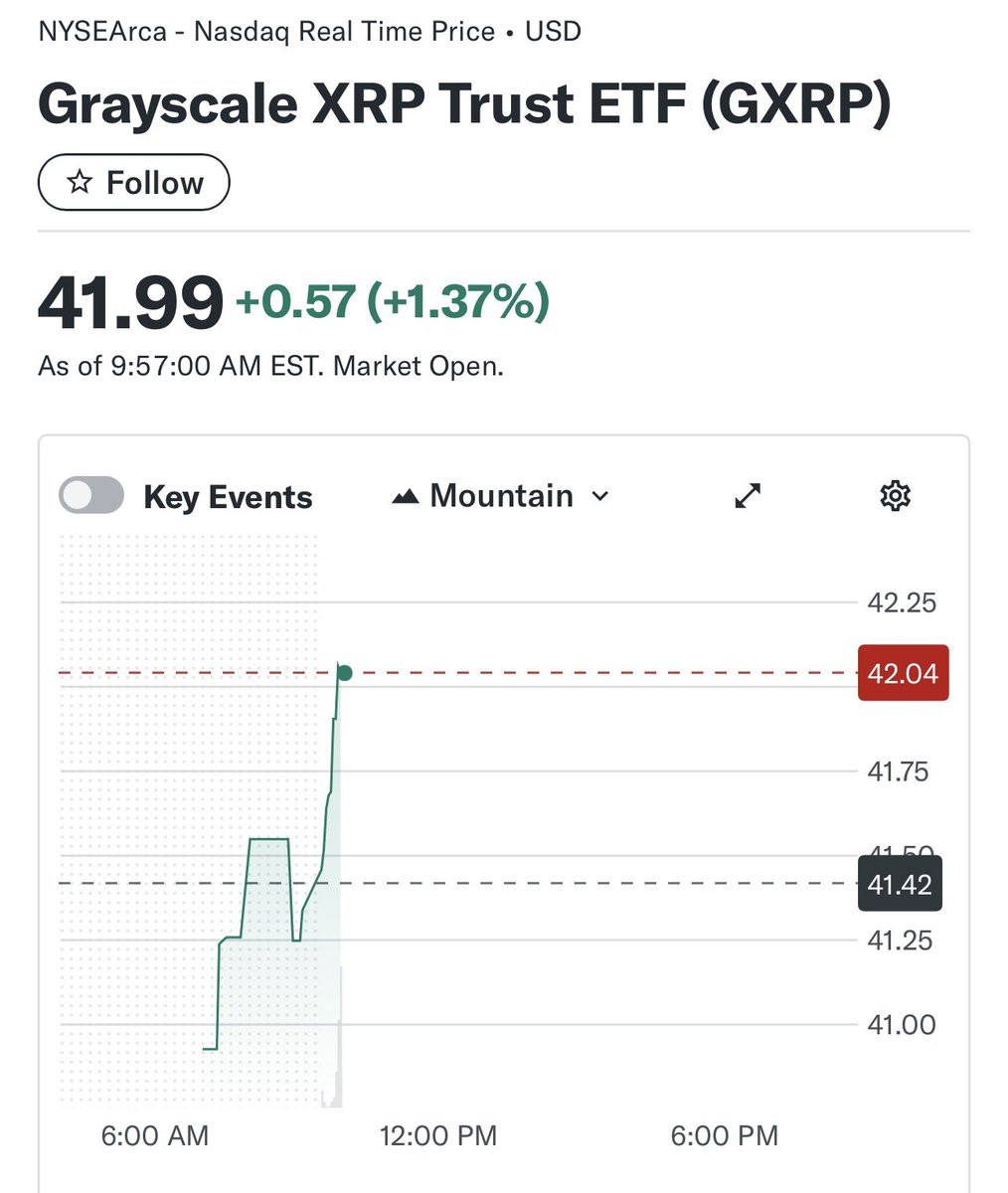Click the 6:00 AM time axis label
Viewport: 1008px width, 1193px height.
155,1135
